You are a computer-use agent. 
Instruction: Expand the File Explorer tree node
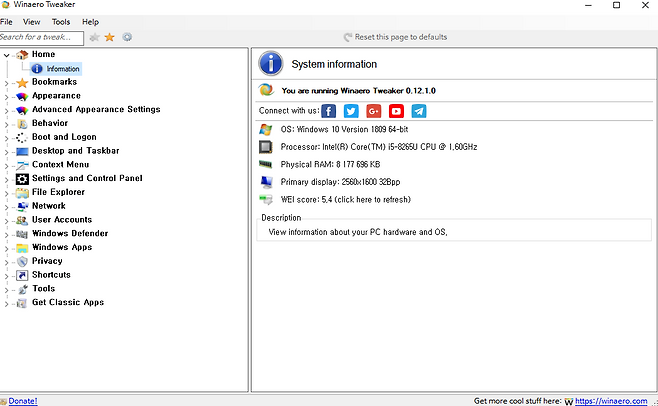click(x=7, y=193)
